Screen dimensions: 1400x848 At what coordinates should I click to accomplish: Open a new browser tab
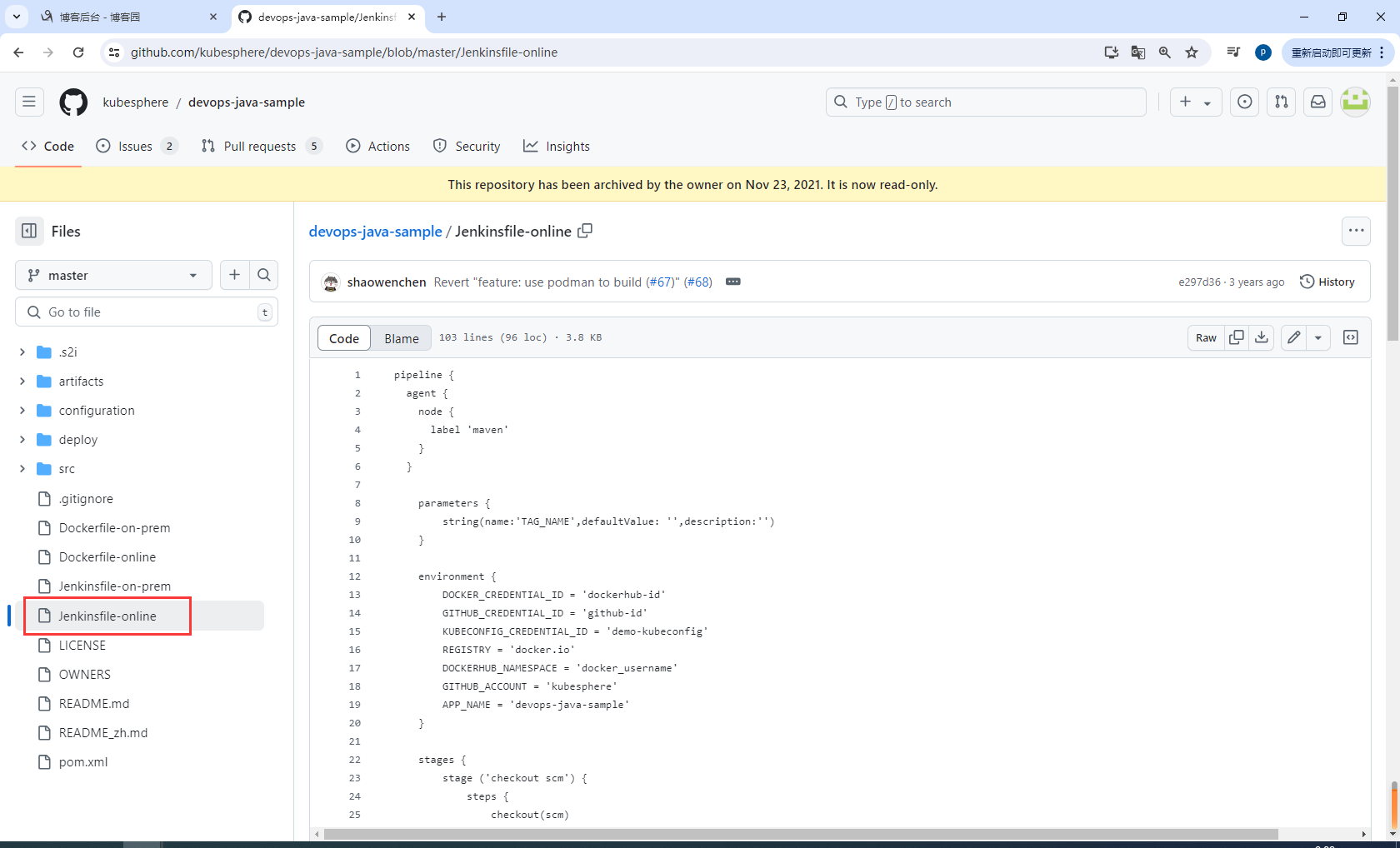[442, 17]
